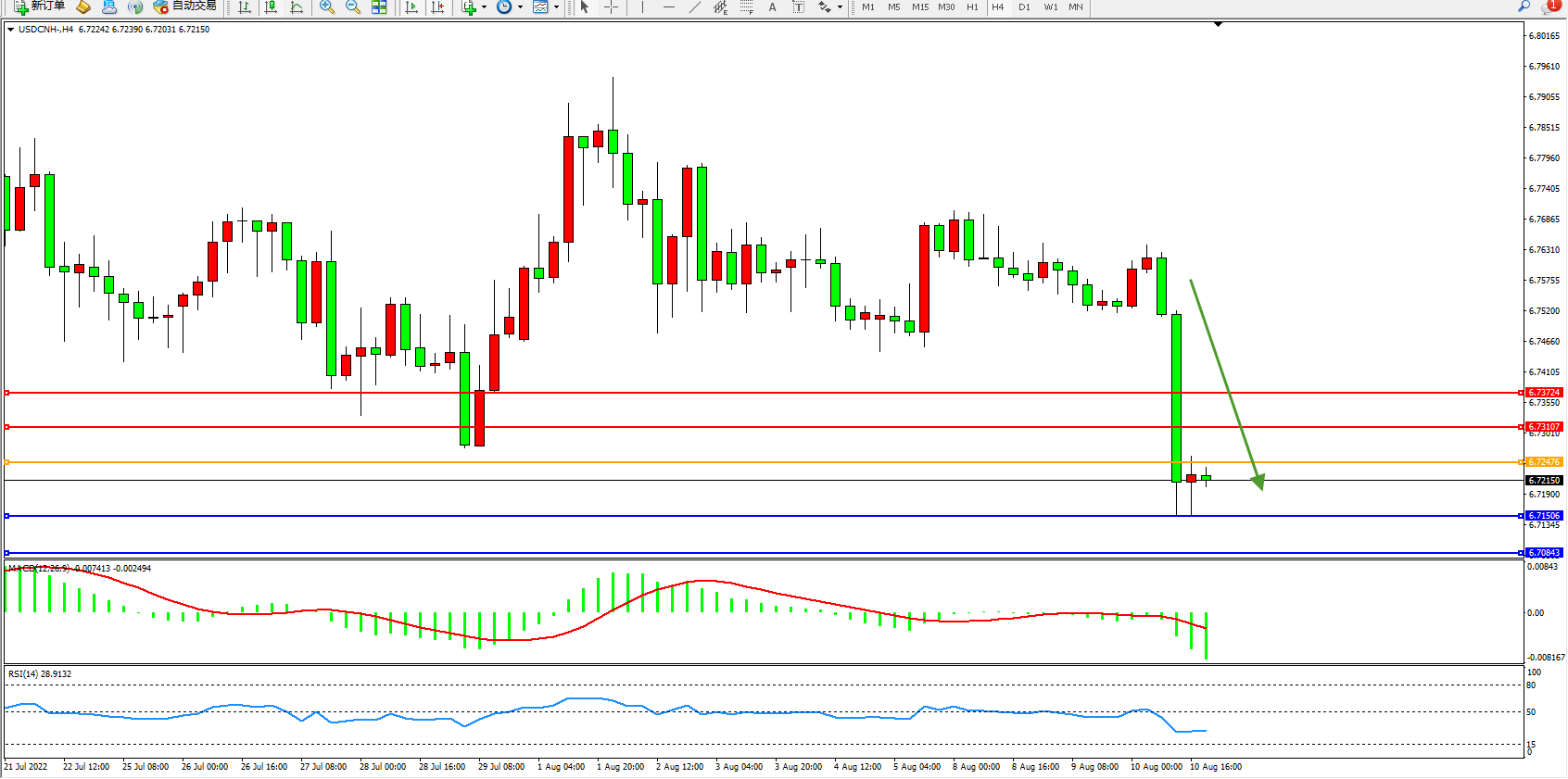The image size is (1568, 779).
Task: Toggle the AutoTrading (自动交易) button
Action: point(184,6)
